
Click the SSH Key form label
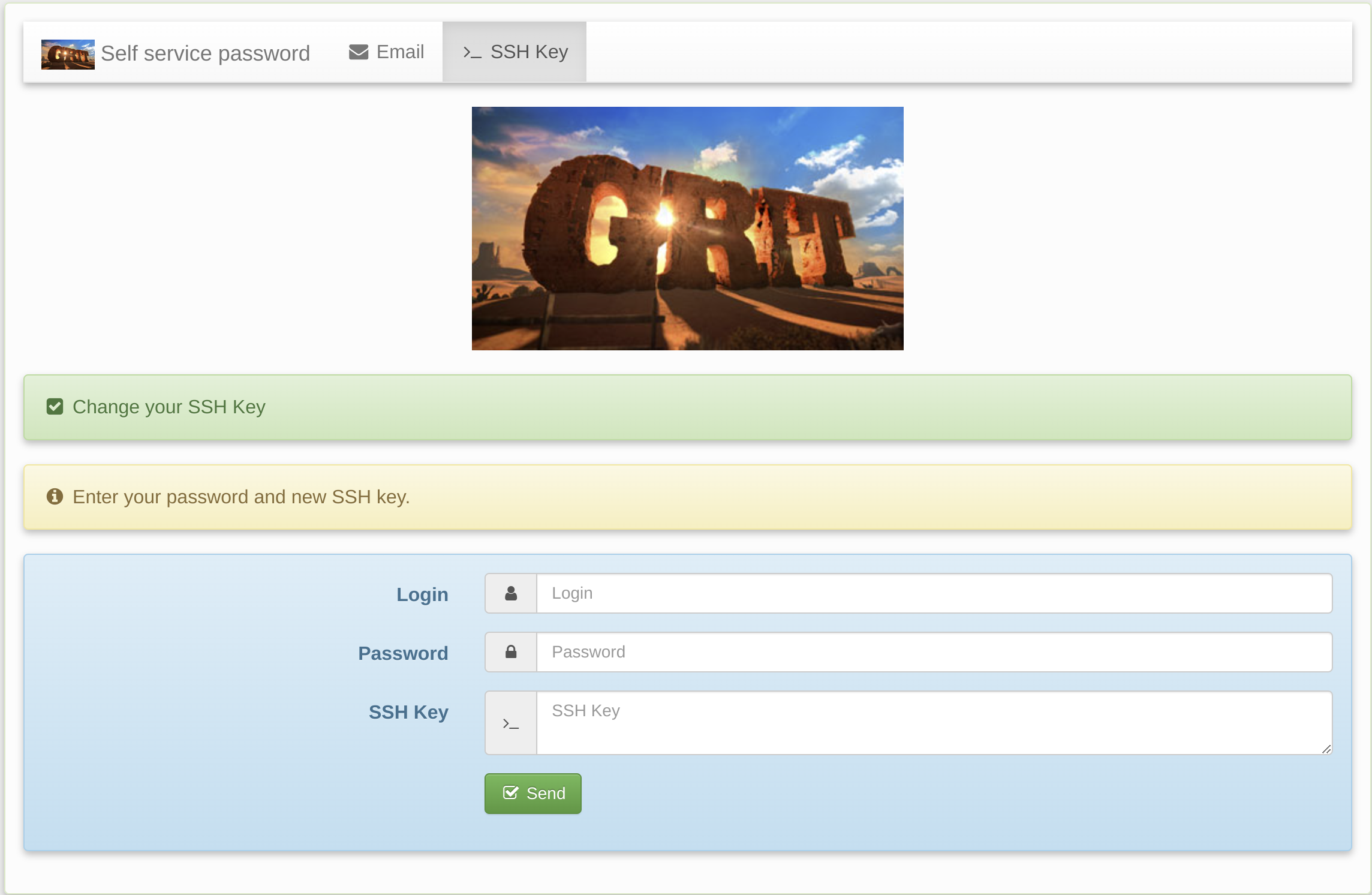tap(408, 712)
